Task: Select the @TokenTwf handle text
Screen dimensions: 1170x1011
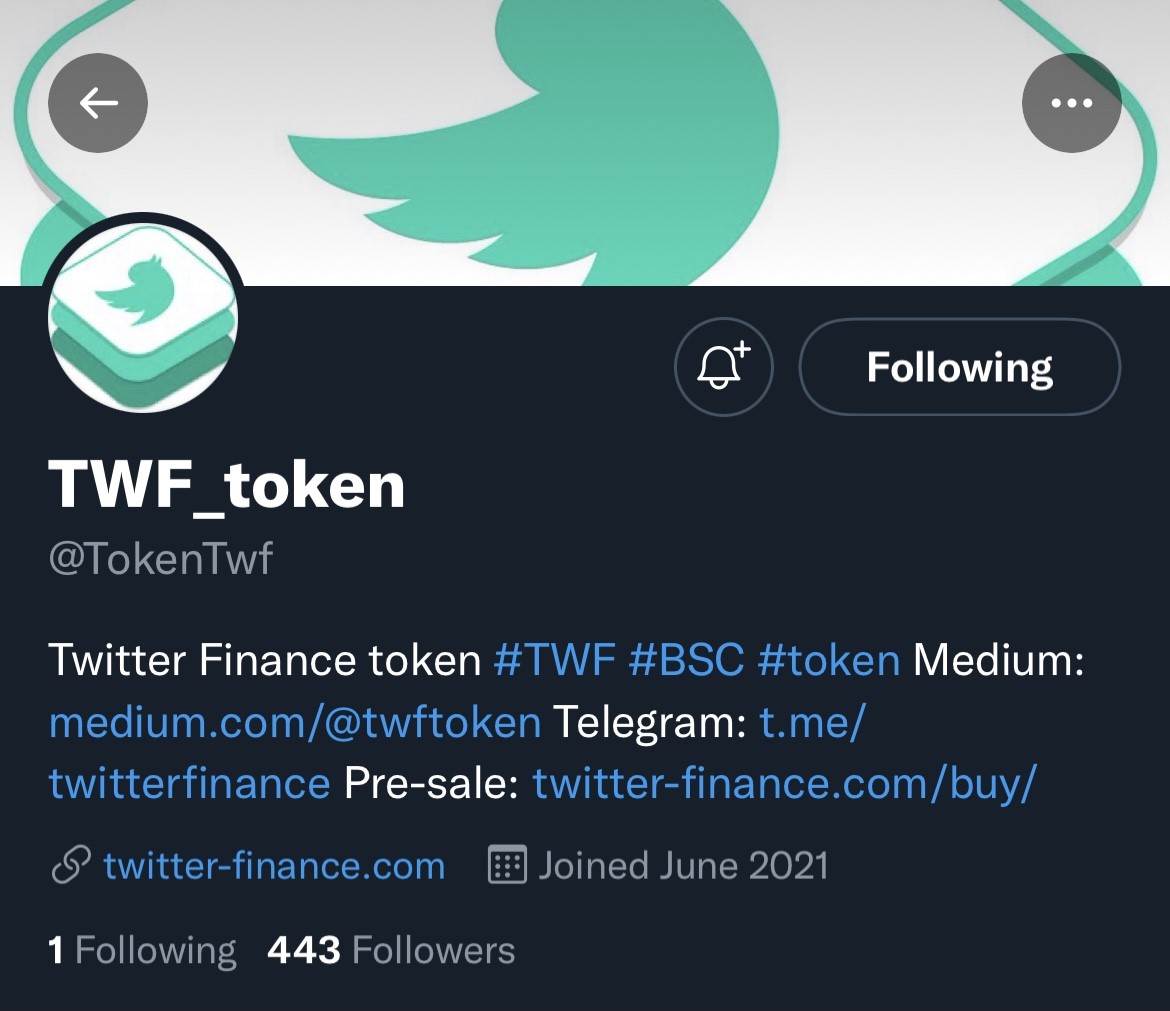Action: (160, 559)
